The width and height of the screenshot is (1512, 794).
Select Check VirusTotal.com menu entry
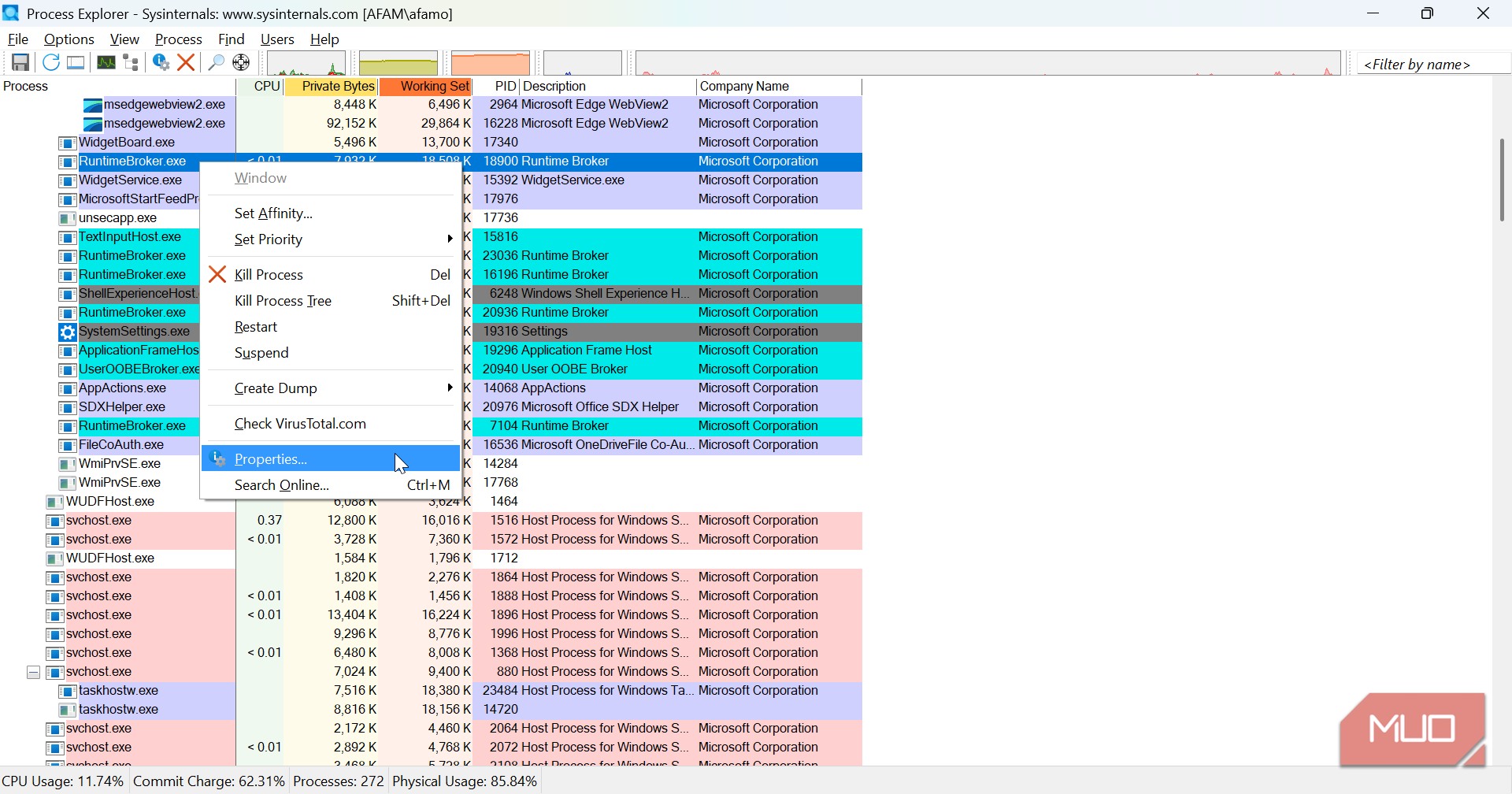click(331, 424)
